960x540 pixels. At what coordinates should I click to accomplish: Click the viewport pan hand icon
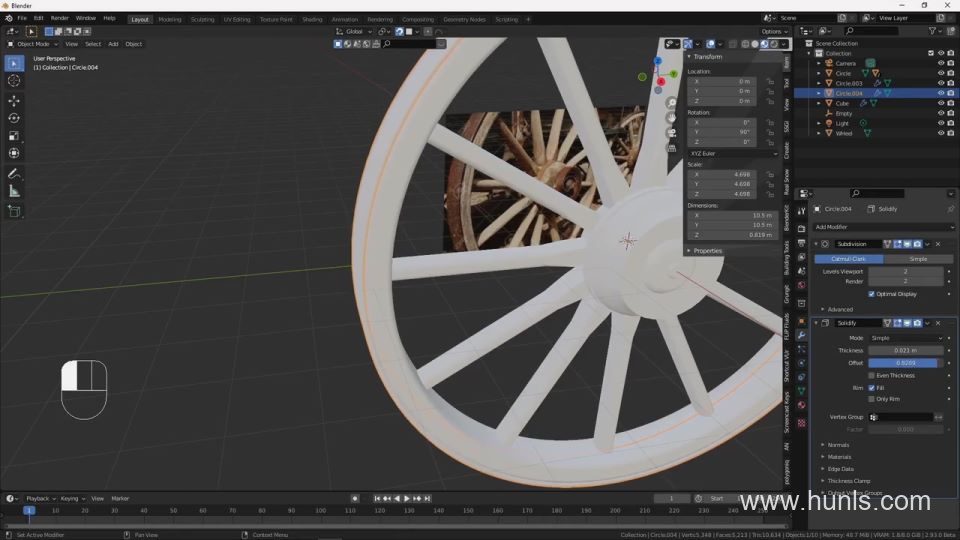click(x=672, y=118)
